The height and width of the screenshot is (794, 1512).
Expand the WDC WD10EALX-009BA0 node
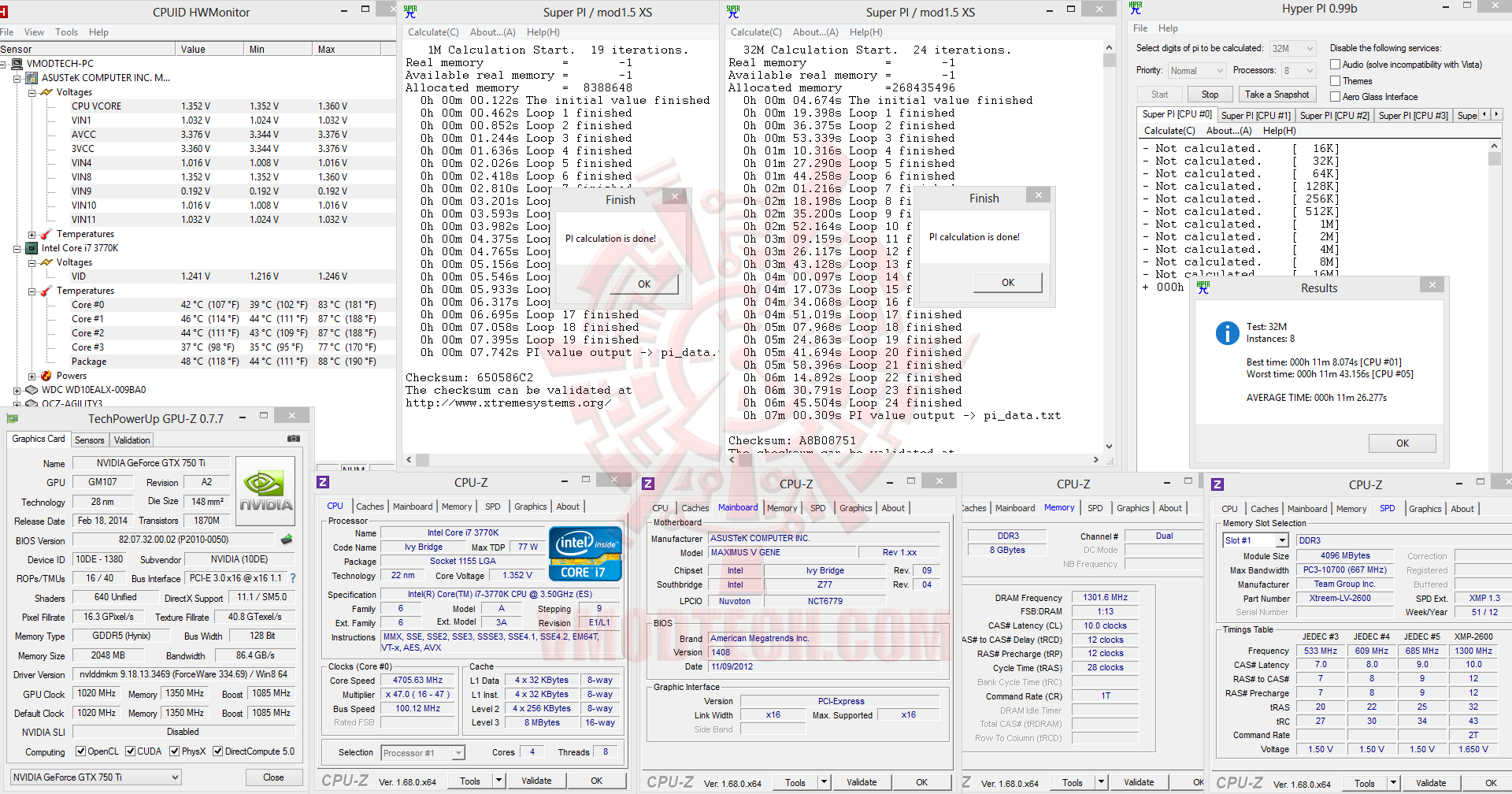click(17, 390)
